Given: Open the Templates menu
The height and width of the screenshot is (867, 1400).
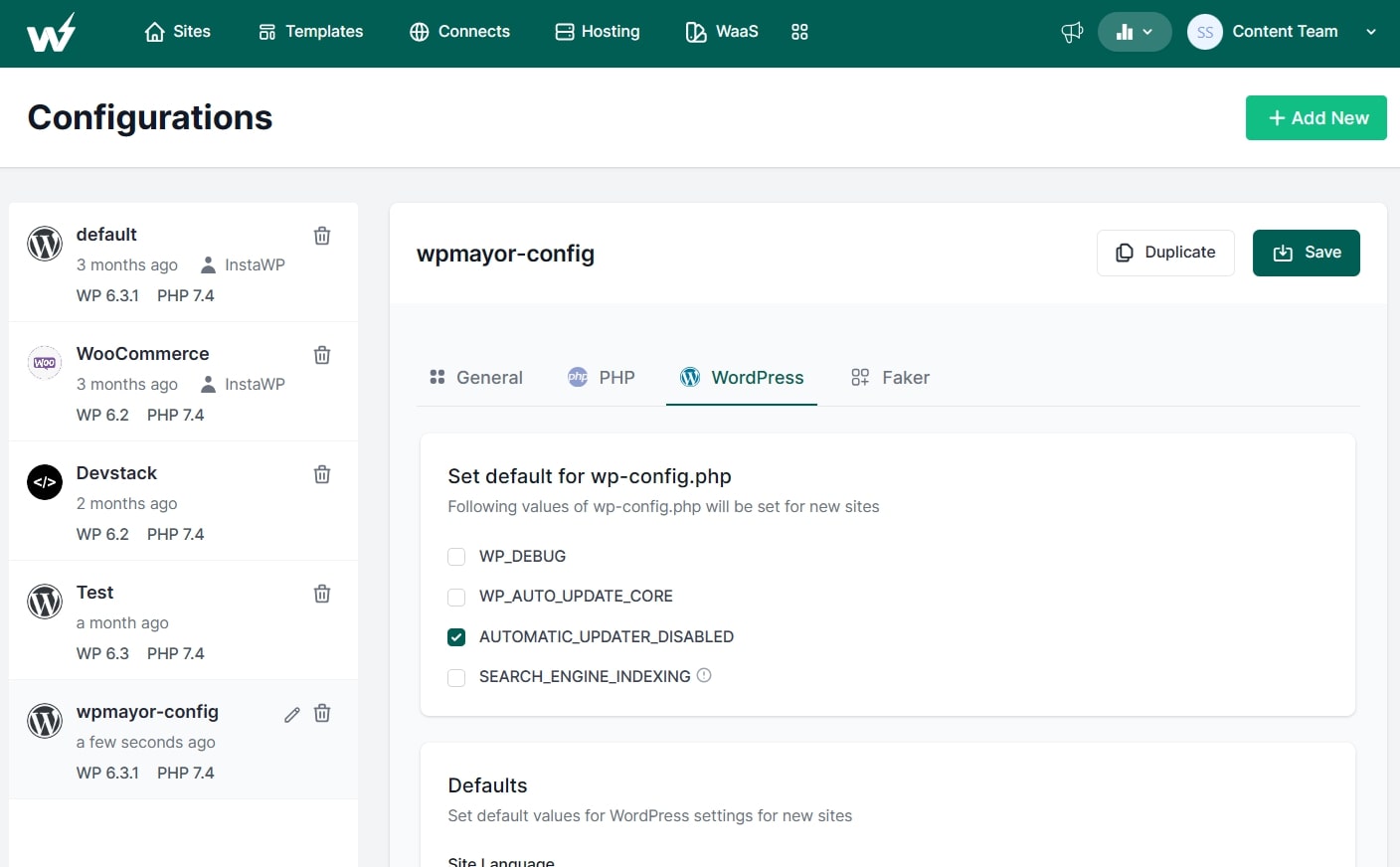Looking at the screenshot, I should (x=311, y=32).
